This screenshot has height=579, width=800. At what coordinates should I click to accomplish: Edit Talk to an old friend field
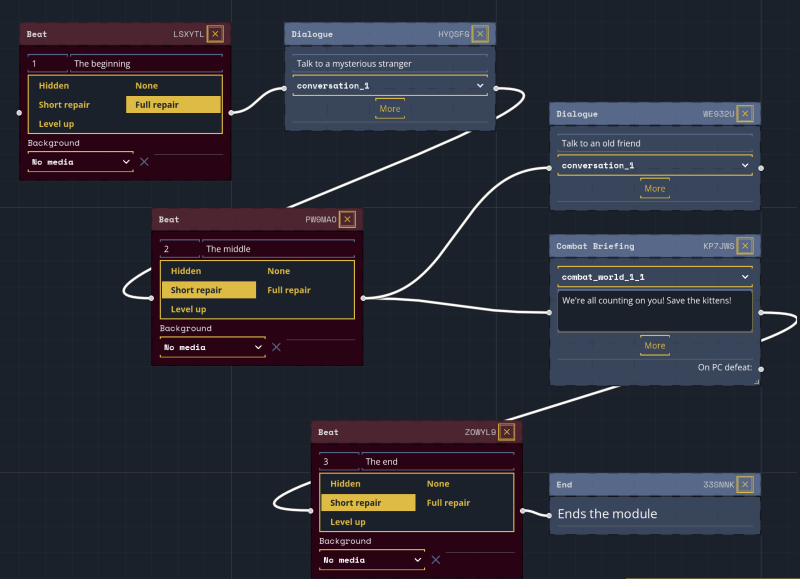pos(655,143)
